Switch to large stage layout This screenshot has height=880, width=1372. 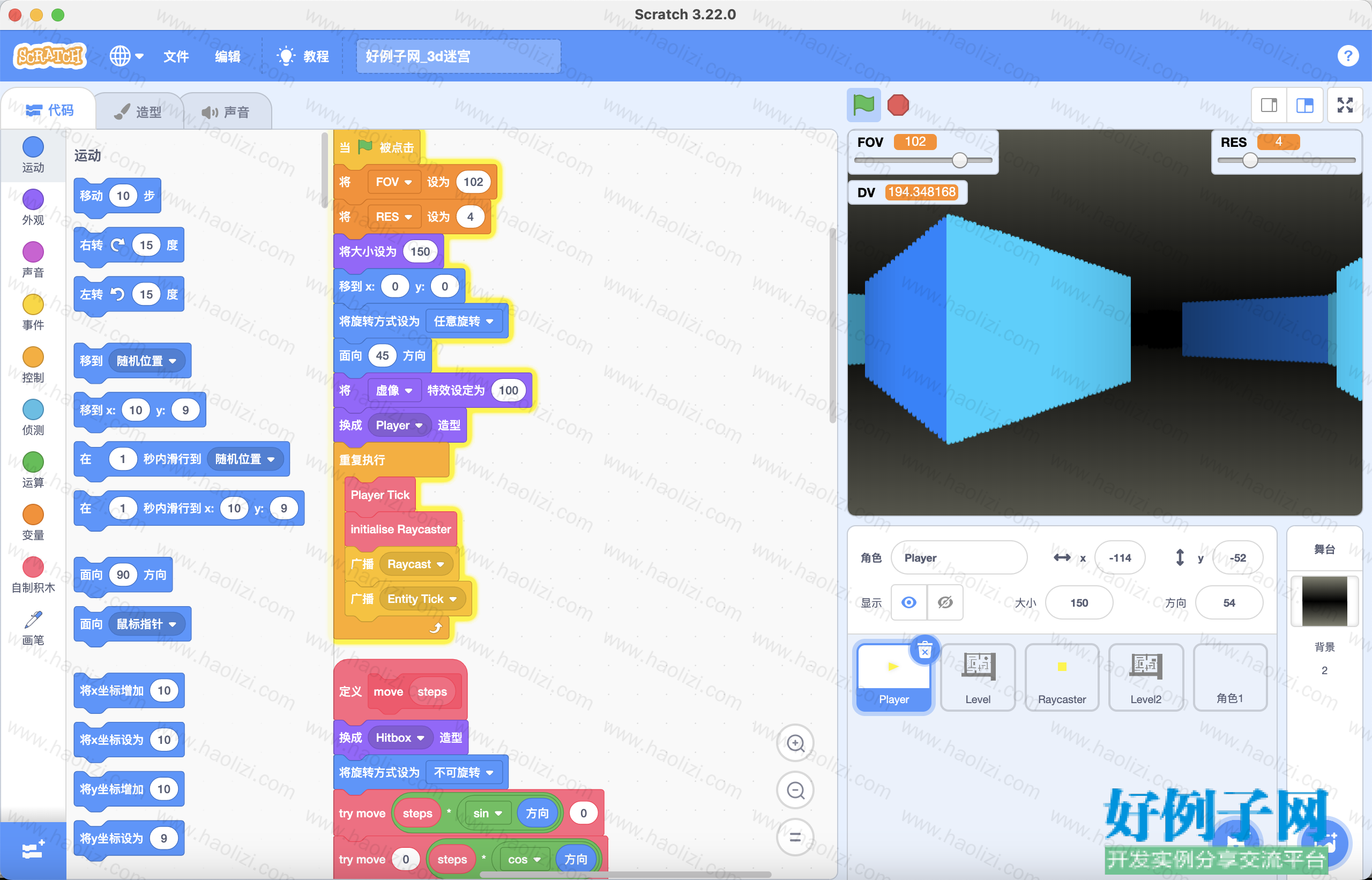tap(1304, 105)
